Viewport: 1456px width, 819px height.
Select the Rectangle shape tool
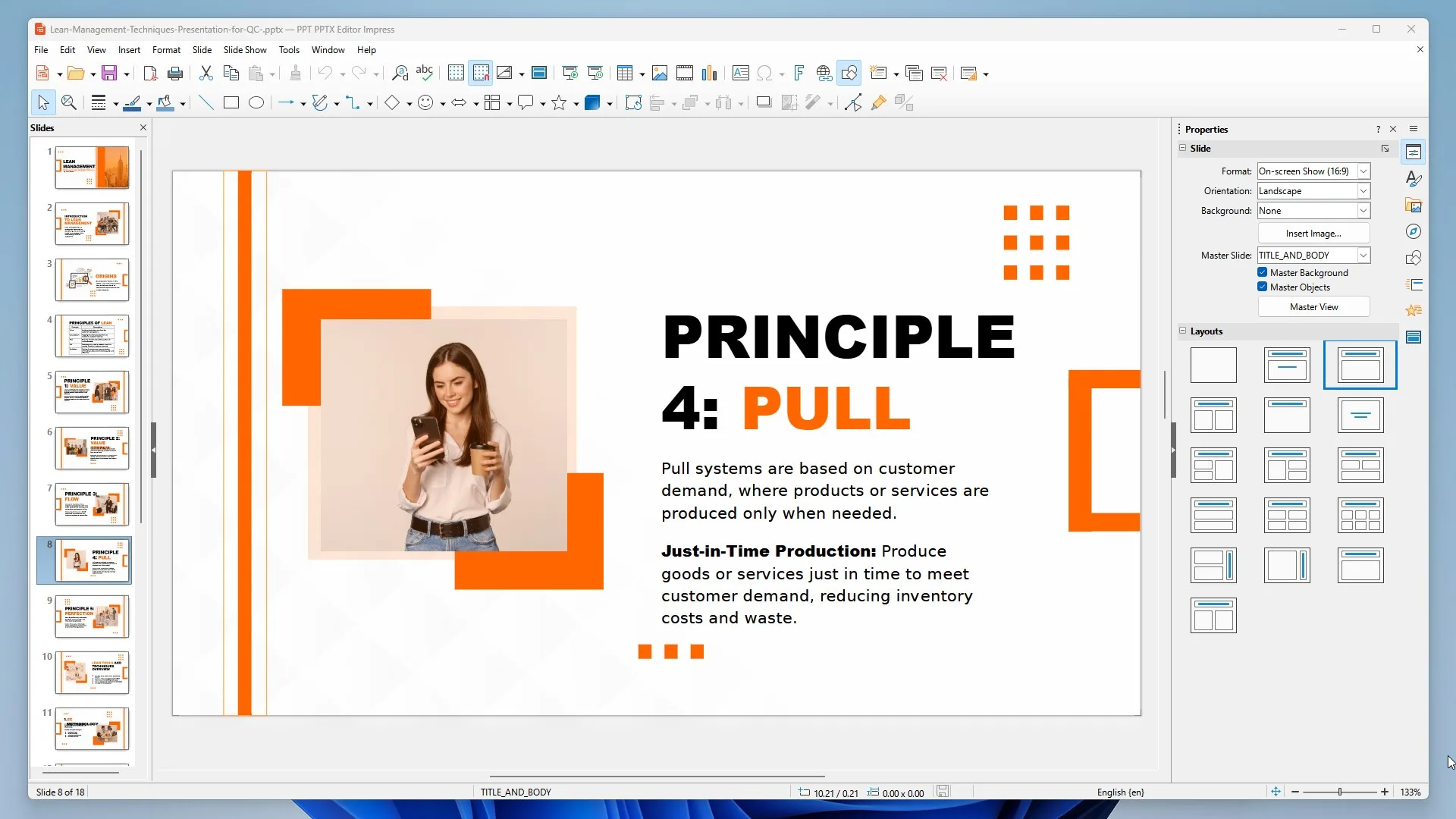pyautogui.click(x=231, y=103)
